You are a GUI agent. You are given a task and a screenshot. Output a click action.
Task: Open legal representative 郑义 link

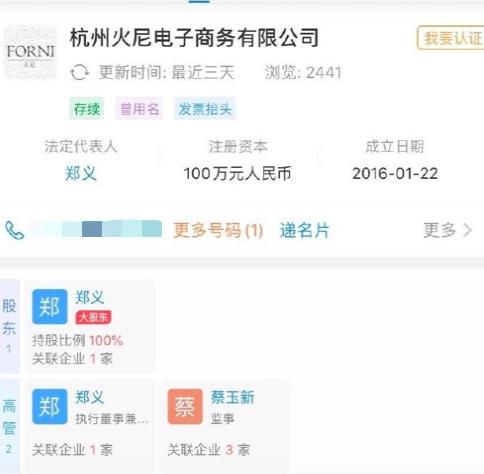click(x=81, y=173)
